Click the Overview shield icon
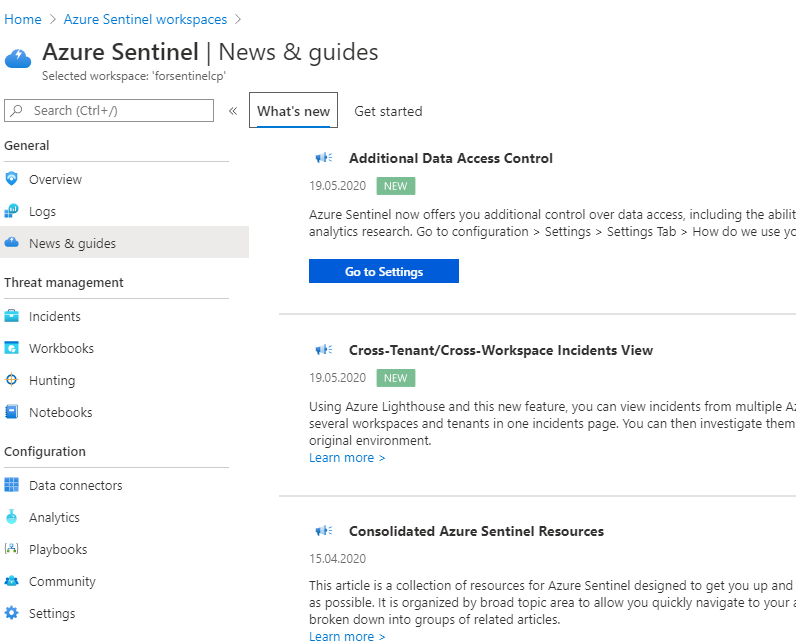Image resolution: width=796 pixels, height=642 pixels. 11,179
